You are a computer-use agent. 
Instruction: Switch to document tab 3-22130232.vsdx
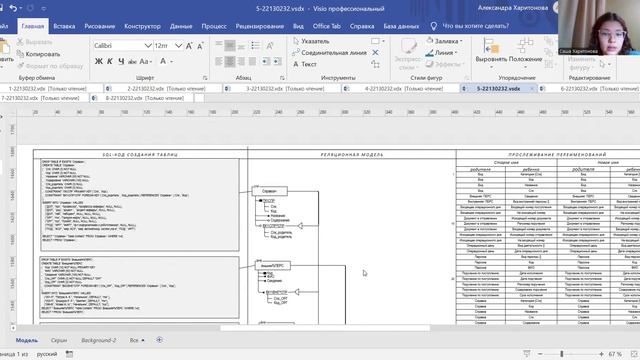pos(282,89)
